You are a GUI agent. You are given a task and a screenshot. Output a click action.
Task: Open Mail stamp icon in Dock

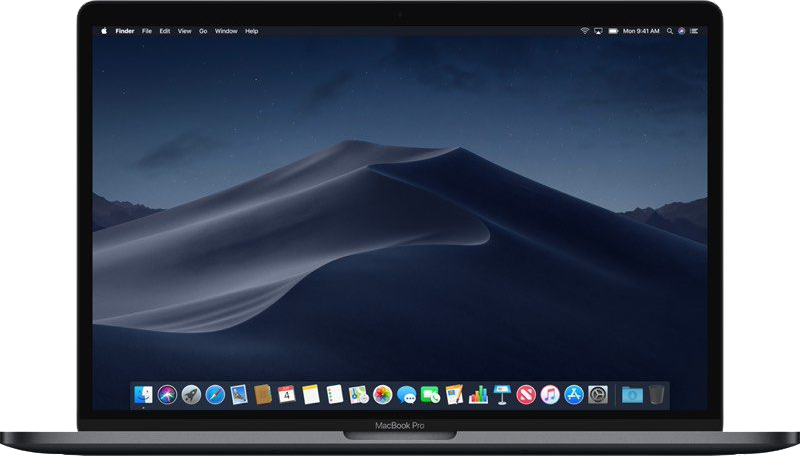[239, 395]
